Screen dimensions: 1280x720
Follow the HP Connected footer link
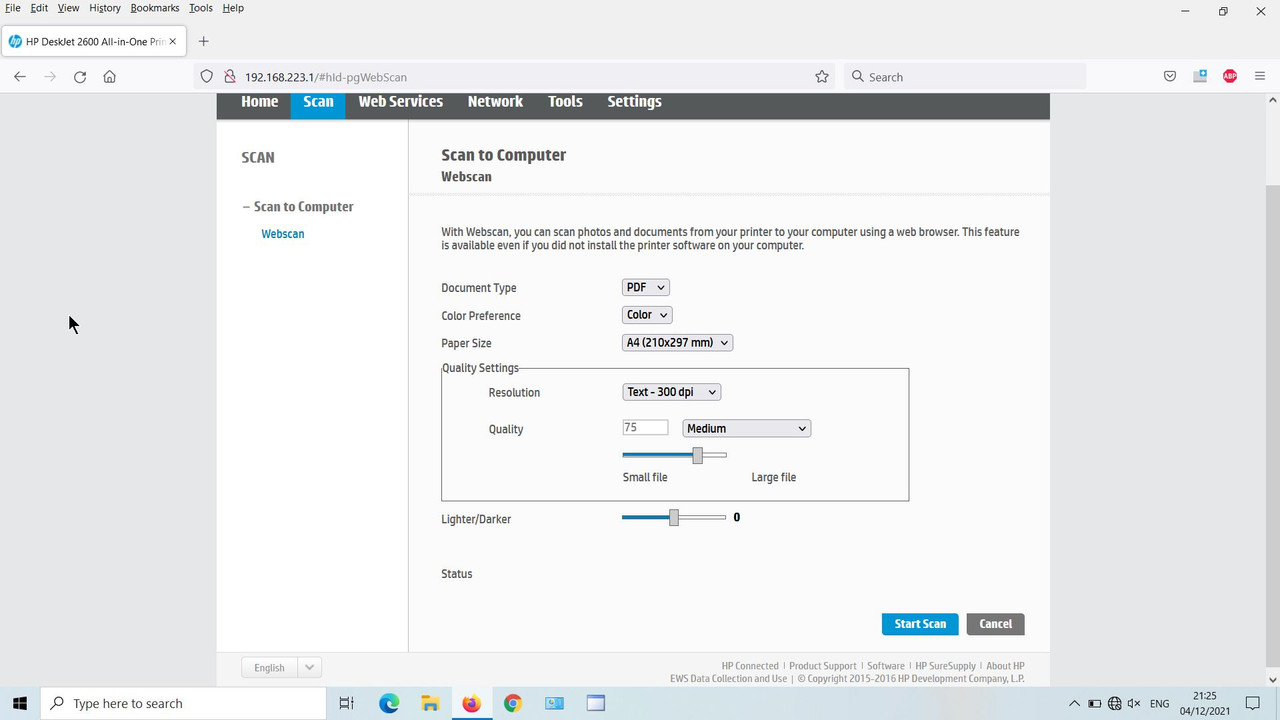tap(750, 666)
